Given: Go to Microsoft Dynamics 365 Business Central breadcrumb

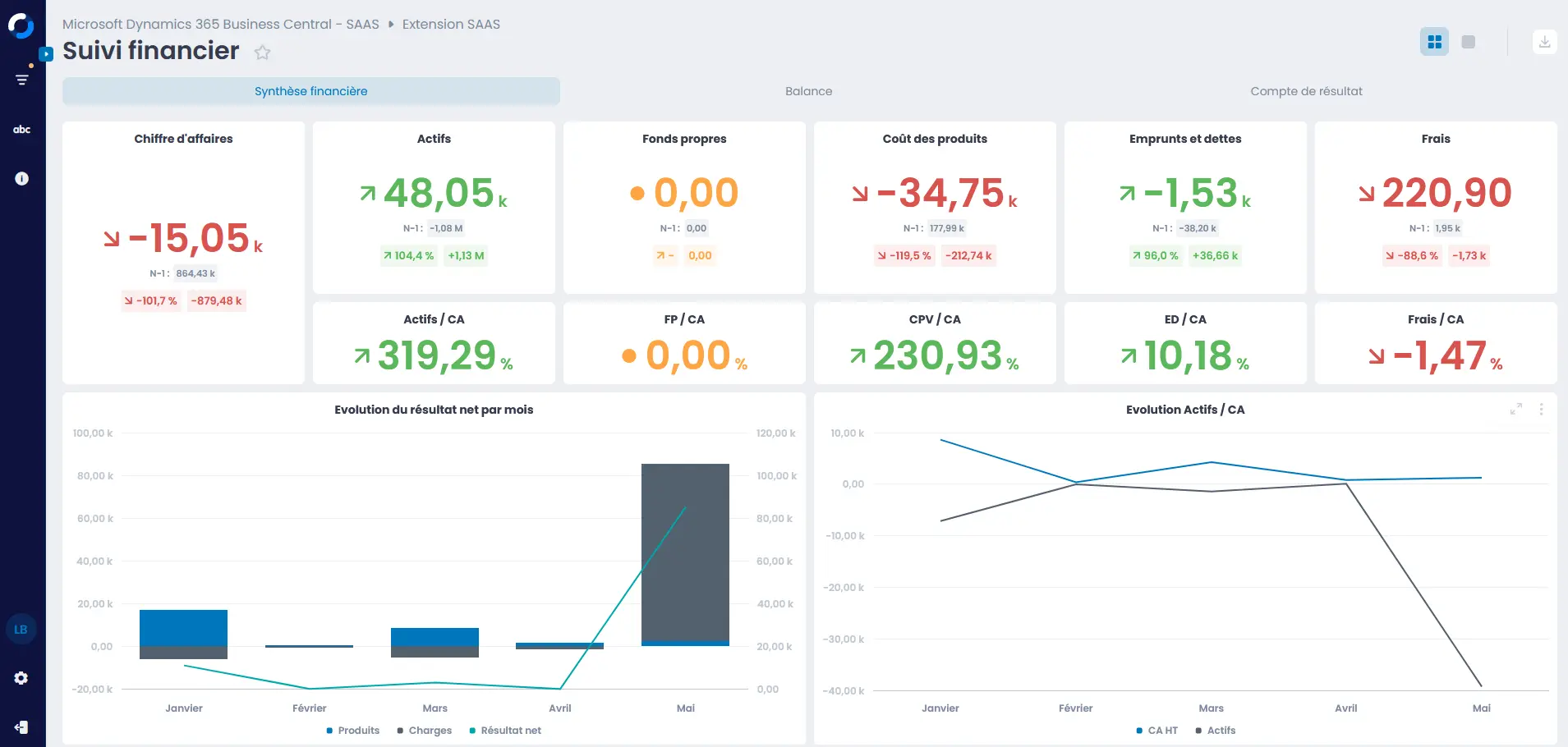Looking at the screenshot, I should tap(220, 25).
